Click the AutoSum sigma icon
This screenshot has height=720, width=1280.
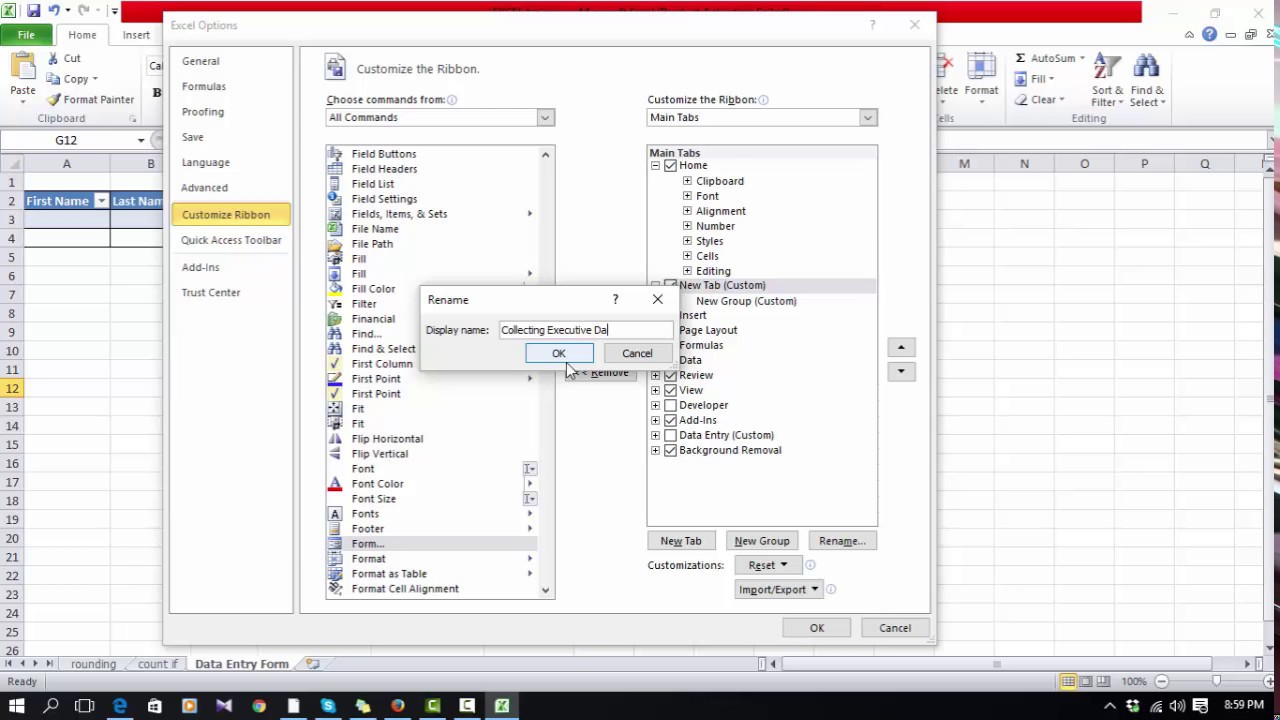tap(1020, 59)
